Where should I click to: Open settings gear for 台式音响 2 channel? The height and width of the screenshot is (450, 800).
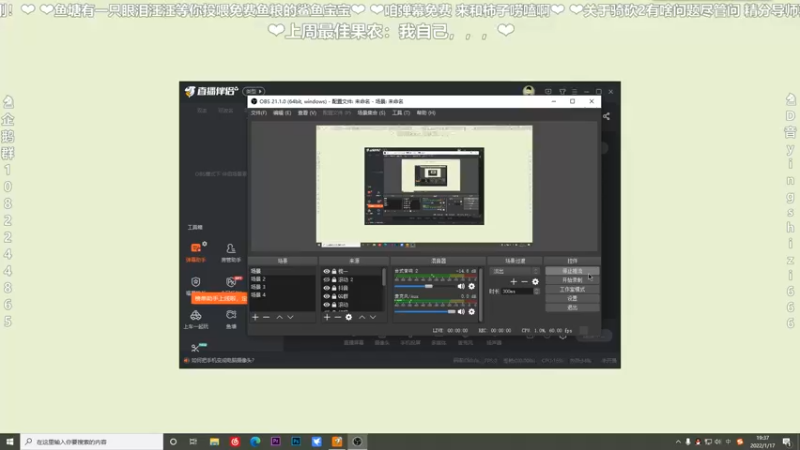click(471, 287)
